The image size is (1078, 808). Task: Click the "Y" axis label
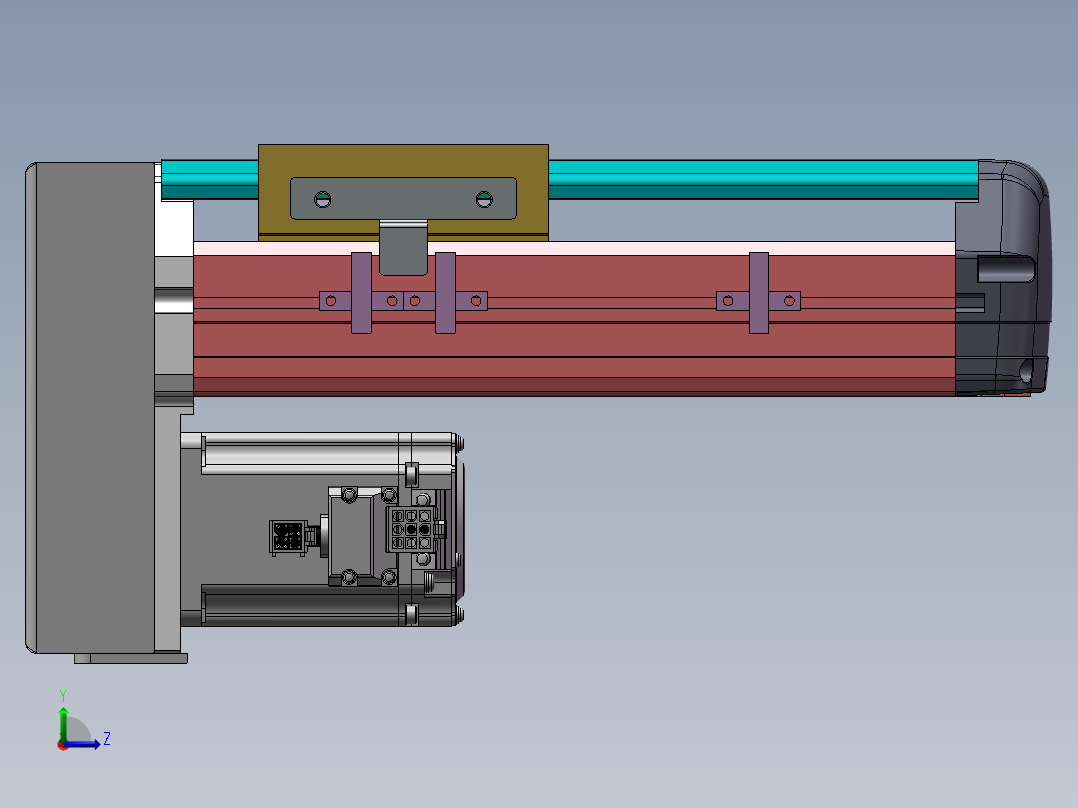click(63, 696)
